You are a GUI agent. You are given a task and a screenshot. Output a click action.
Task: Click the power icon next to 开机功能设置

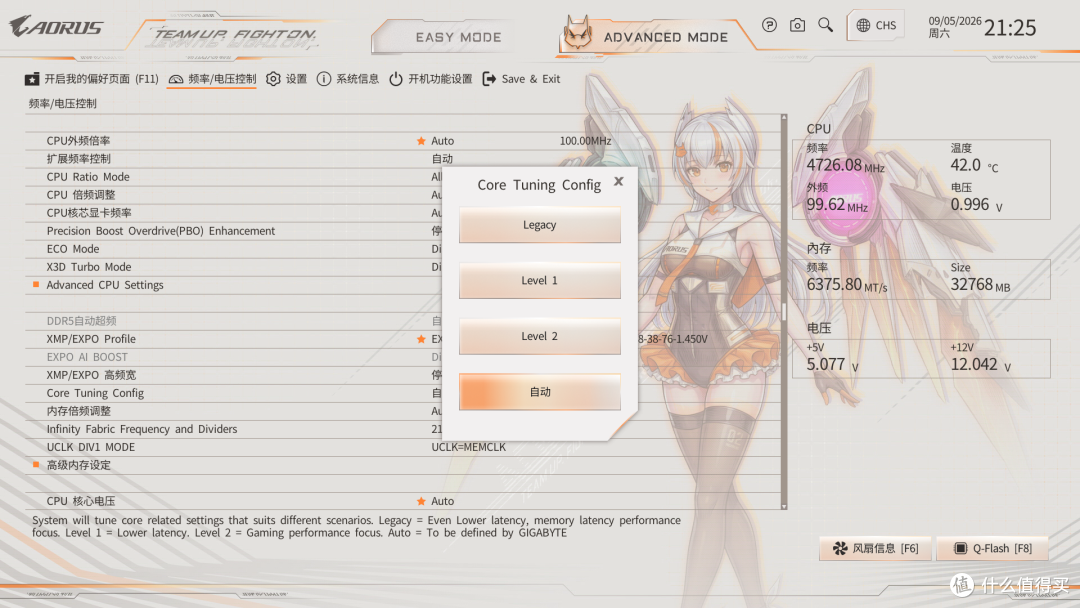(x=395, y=79)
